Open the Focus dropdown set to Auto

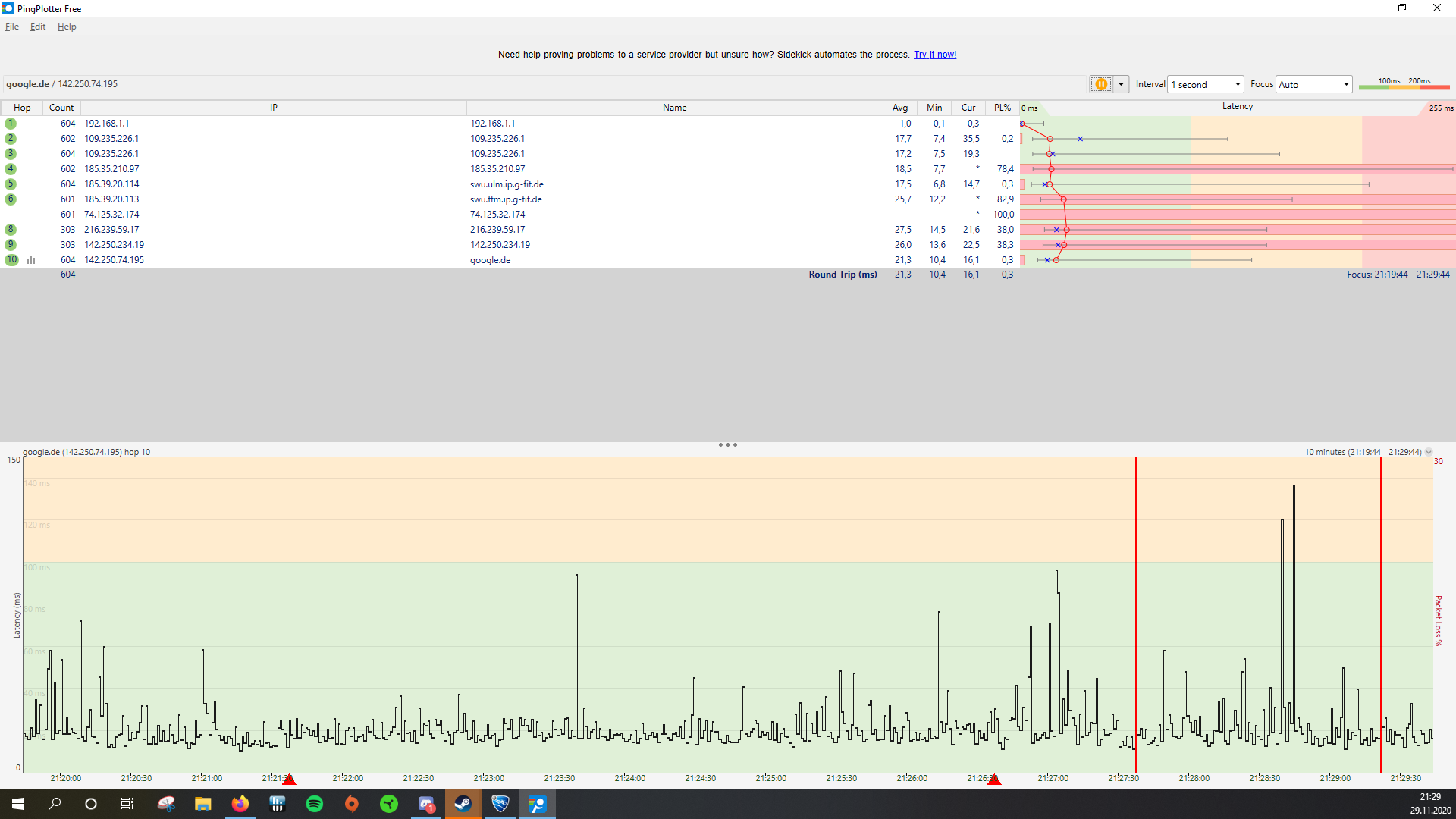pyautogui.click(x=1313, y=84)
